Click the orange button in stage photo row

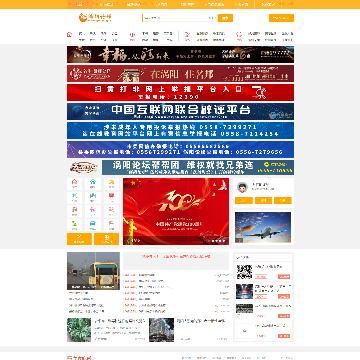coord(284,296)
